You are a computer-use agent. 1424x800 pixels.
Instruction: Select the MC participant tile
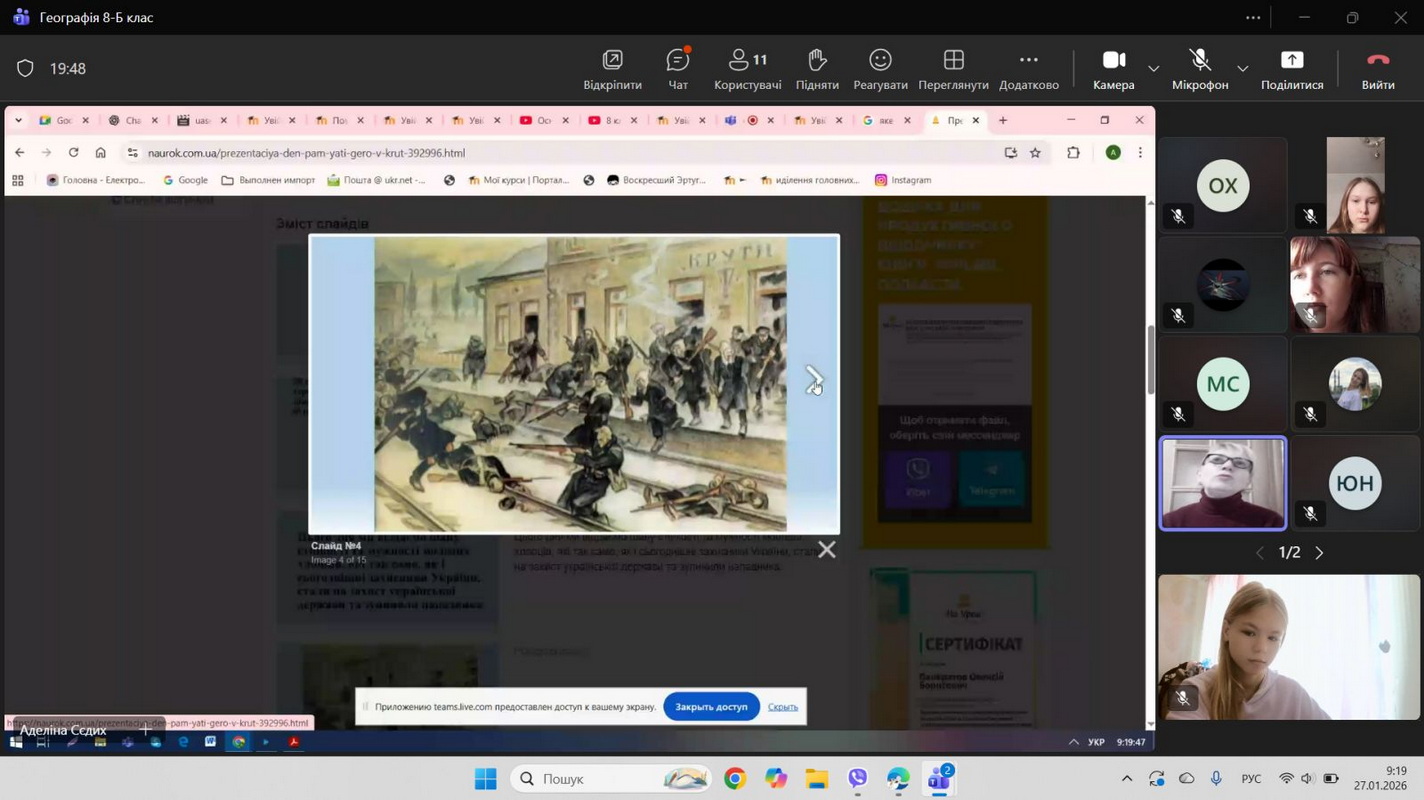pyautogui.click(x=1222, y=384)
